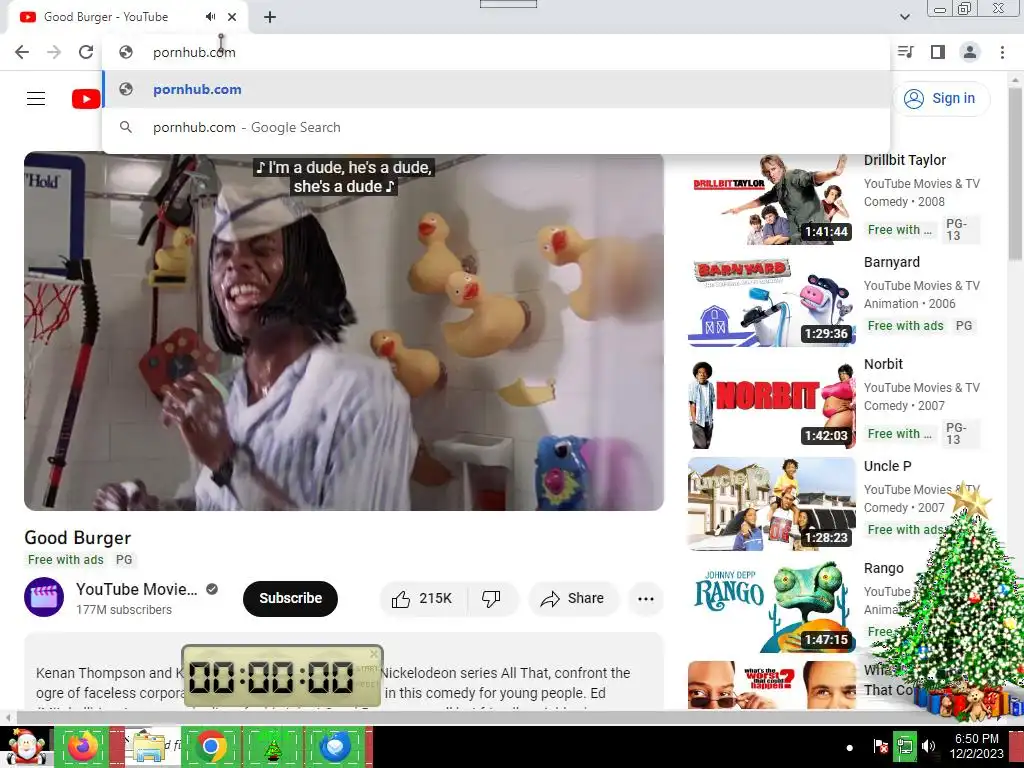Viewport: 1024px width, 768px height.
Task: Choose the highlighted bold URL suggestion
Action: coord(496,89)
